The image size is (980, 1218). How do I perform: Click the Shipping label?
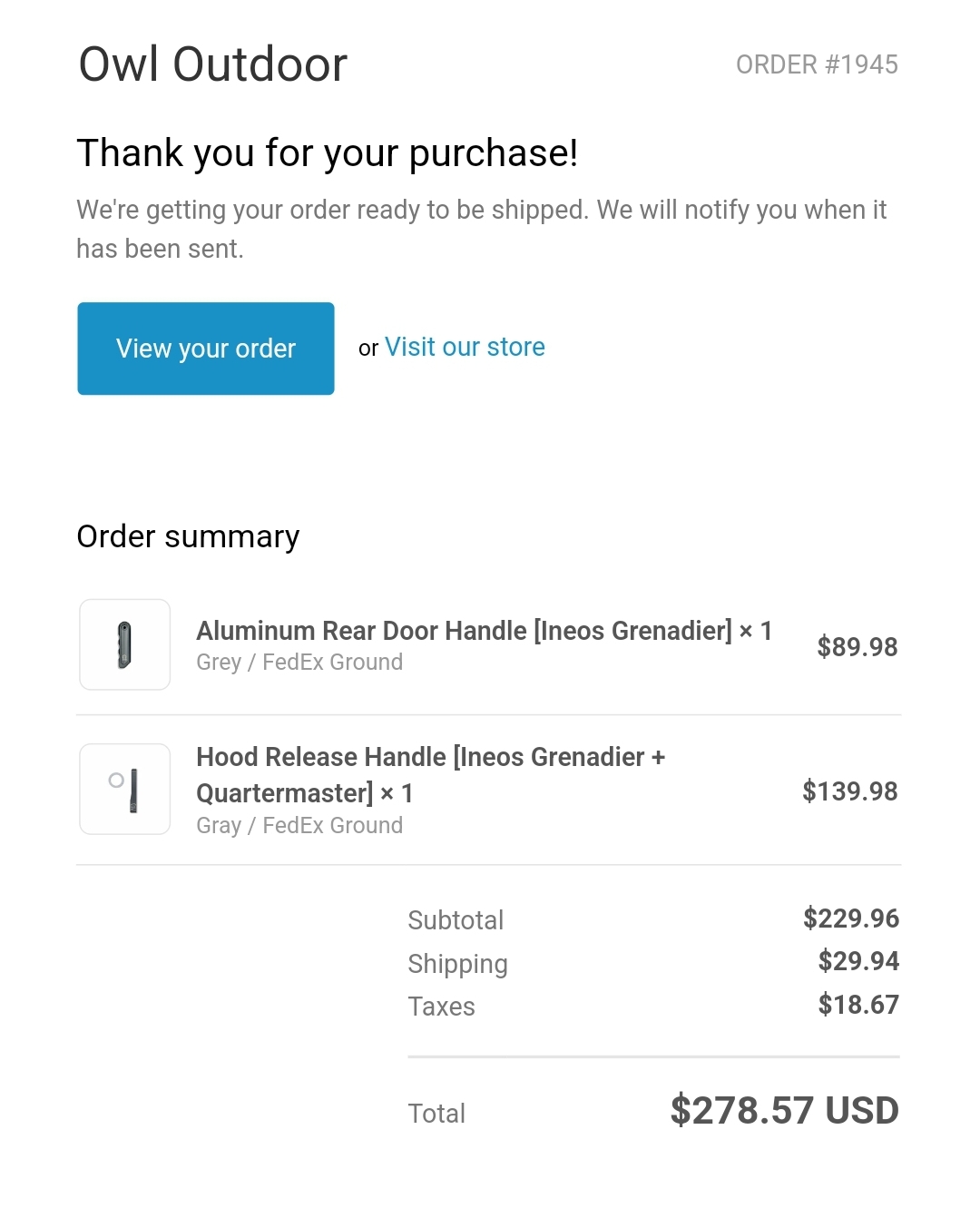[457, 964]
